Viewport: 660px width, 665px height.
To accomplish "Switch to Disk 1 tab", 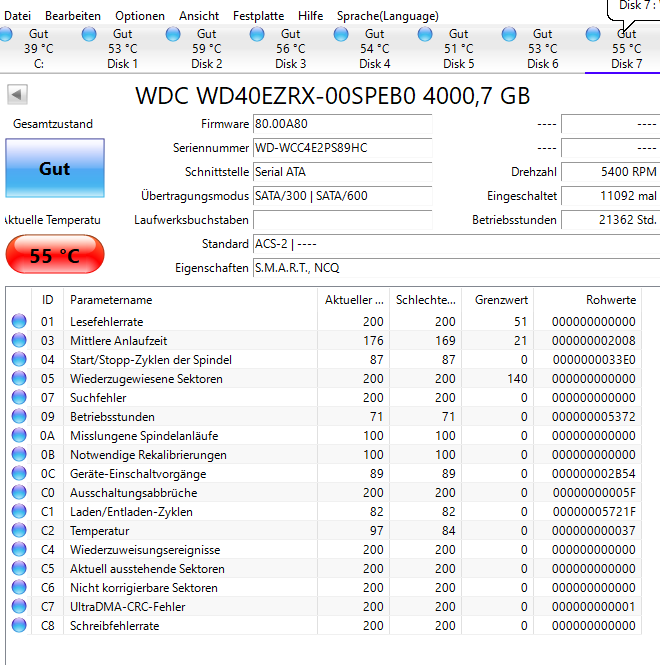I will (123, 49).
